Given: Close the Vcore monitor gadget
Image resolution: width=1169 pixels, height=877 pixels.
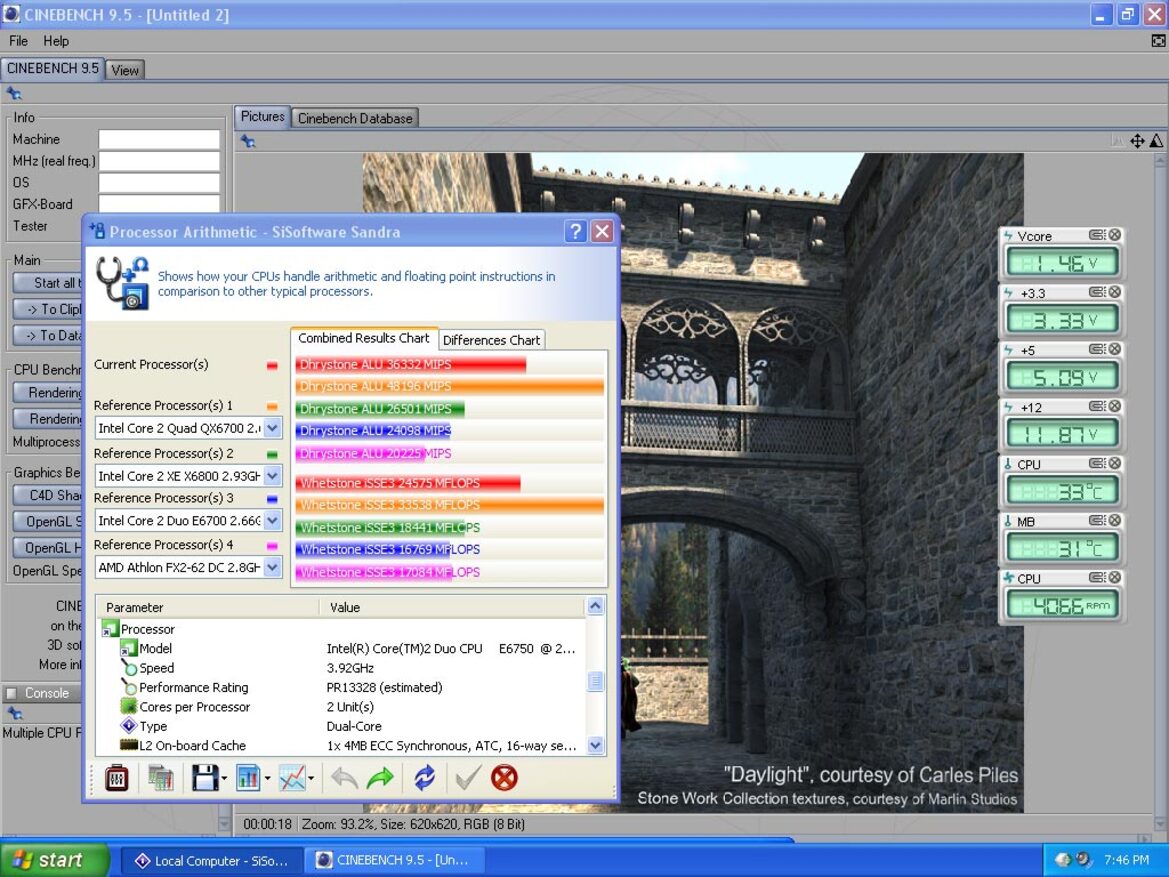Looking at the screenshot, I should (x=1115, y=235).
